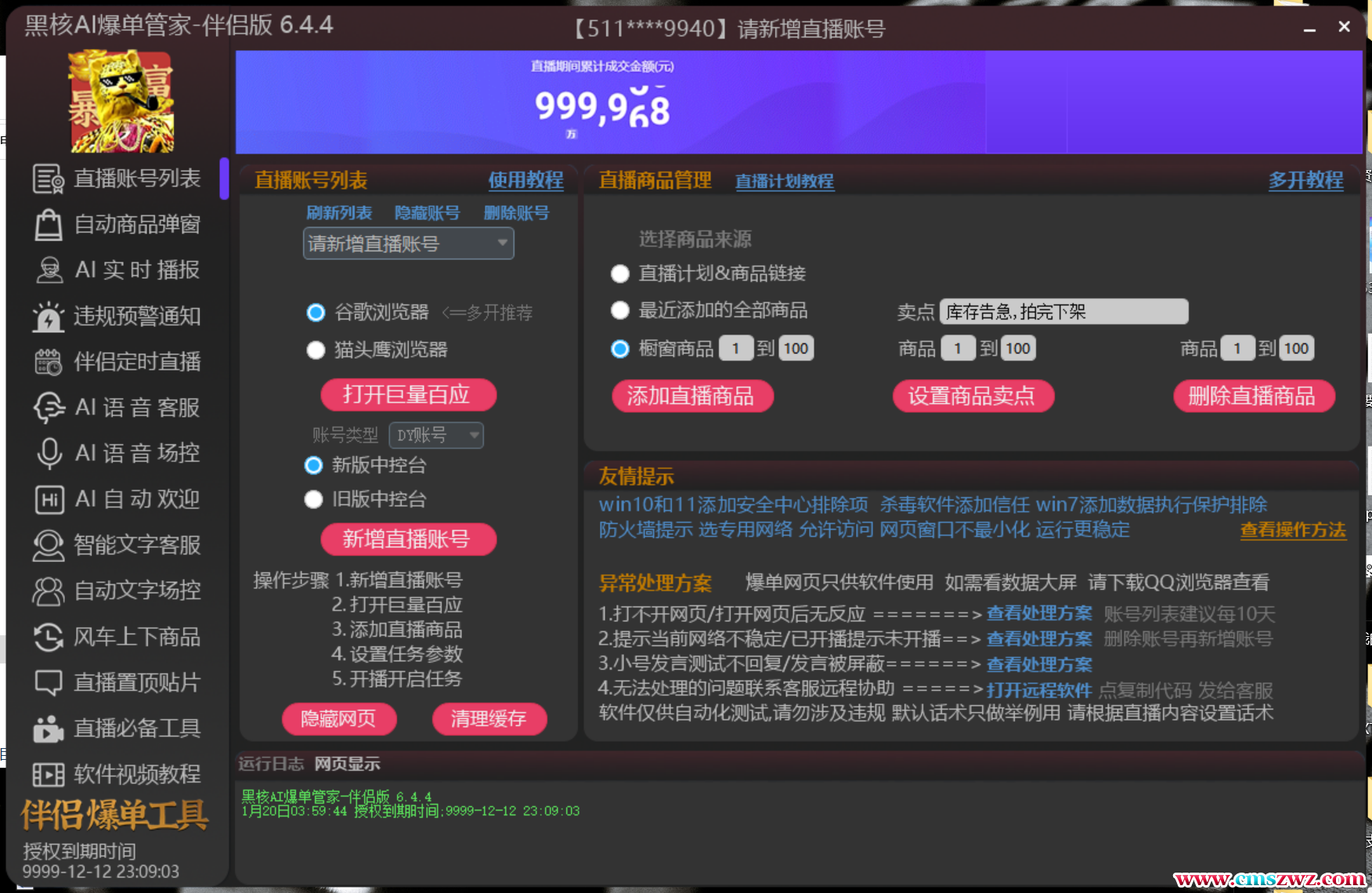The width and height of the screenshot is (1372, 893).
Task: Click the 伴侣定时直播 calendar icon
Action: tap(48, 362)
